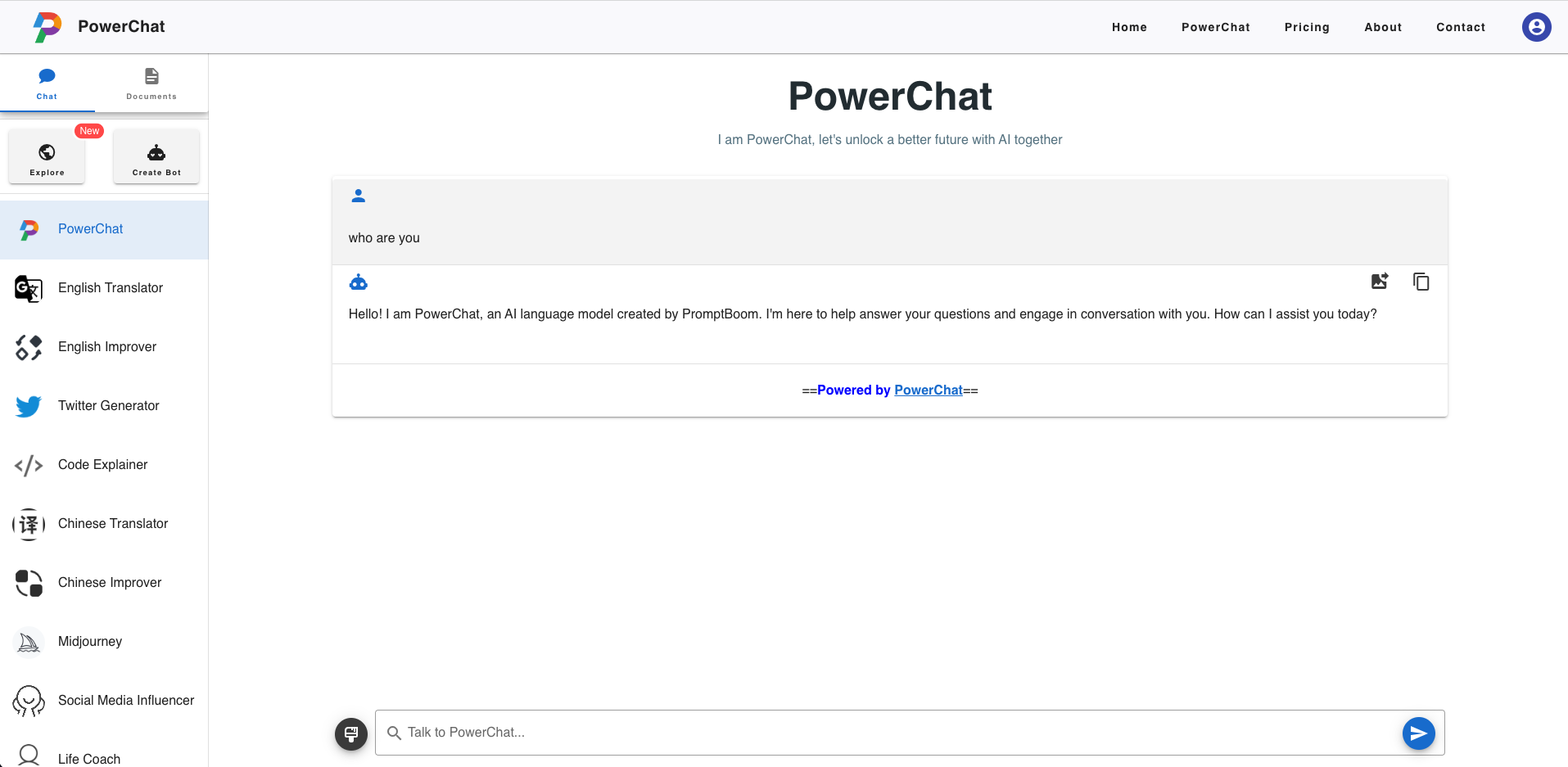Select the Twitter Generator bird icon
The height and width of the screenshot is (767, 1568).
coord(29,406)
